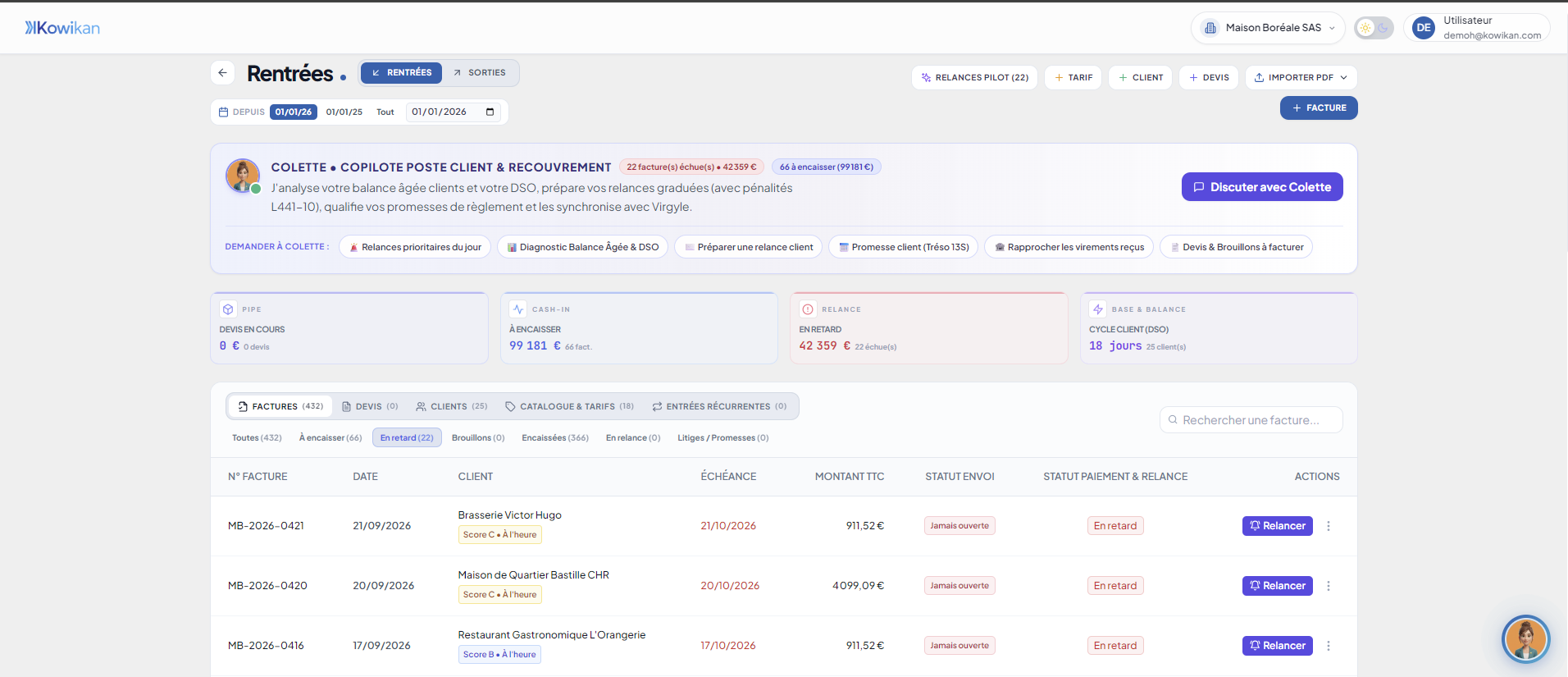This screenshot has height=677, width=1568.
Task: Click the Pipe box icon
Action: [x=228, y=309]
